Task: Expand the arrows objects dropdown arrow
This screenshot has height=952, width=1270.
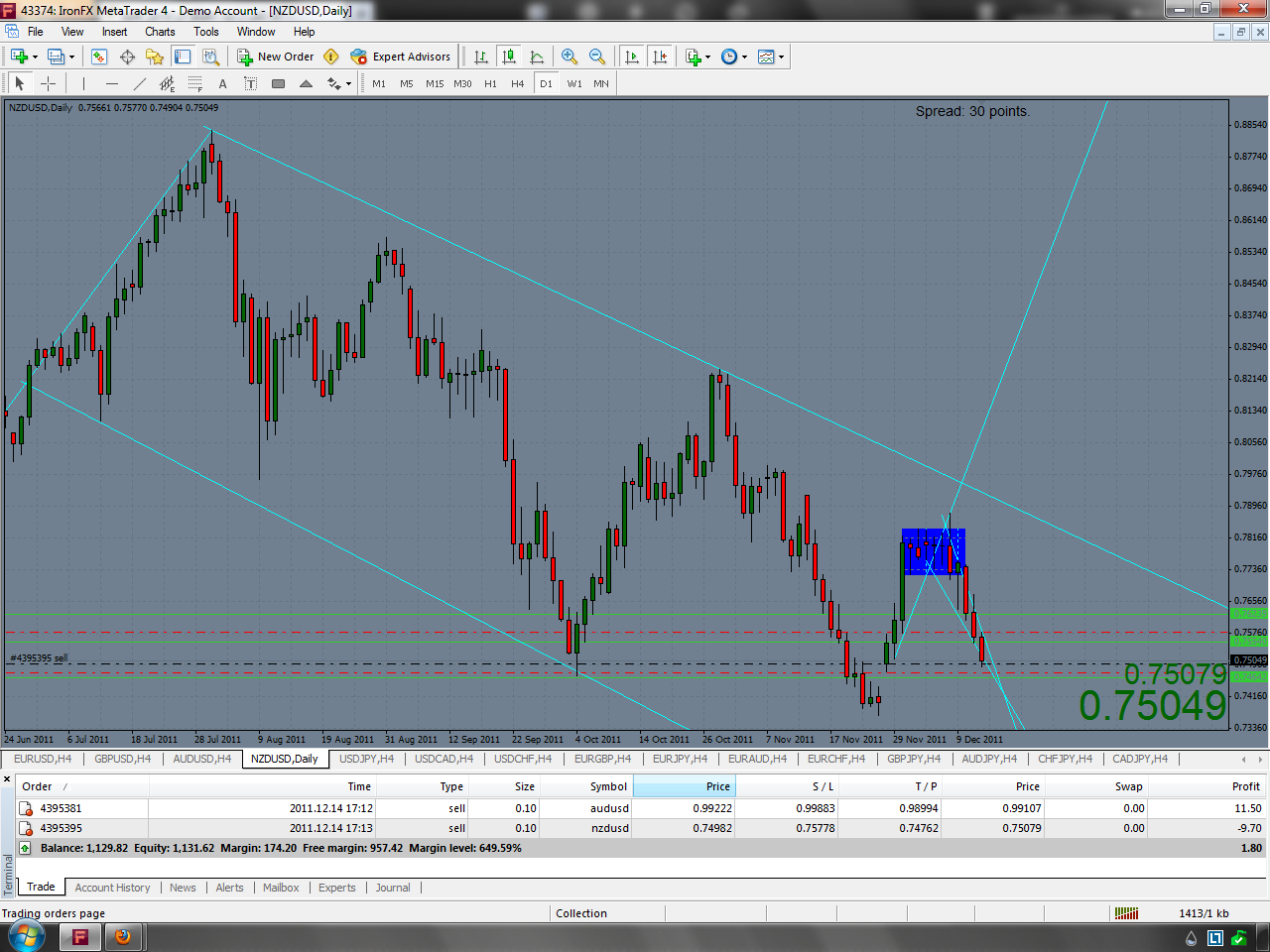Action: pos(348,83)
